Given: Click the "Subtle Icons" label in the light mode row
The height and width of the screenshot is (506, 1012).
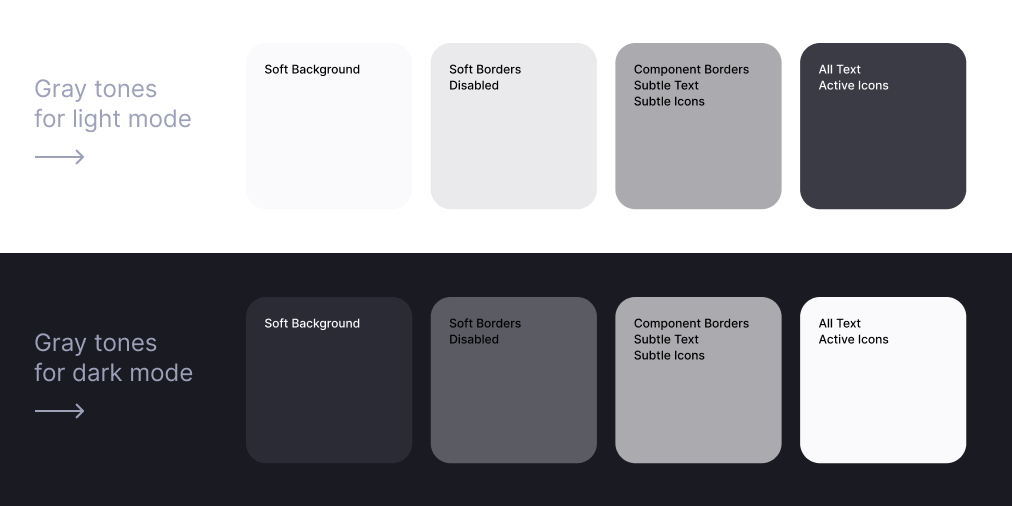Looking at the screenshot, I should 669,102.
